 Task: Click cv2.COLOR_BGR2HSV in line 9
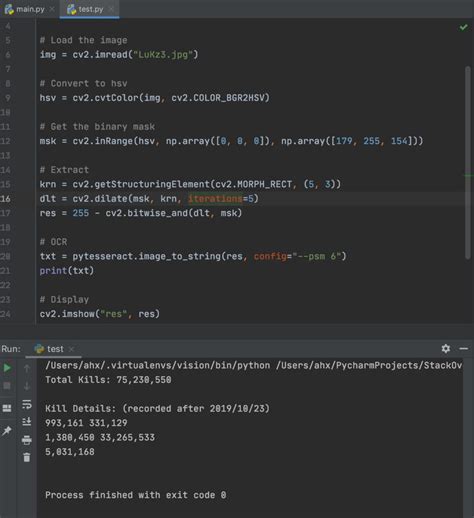[217, 98]
